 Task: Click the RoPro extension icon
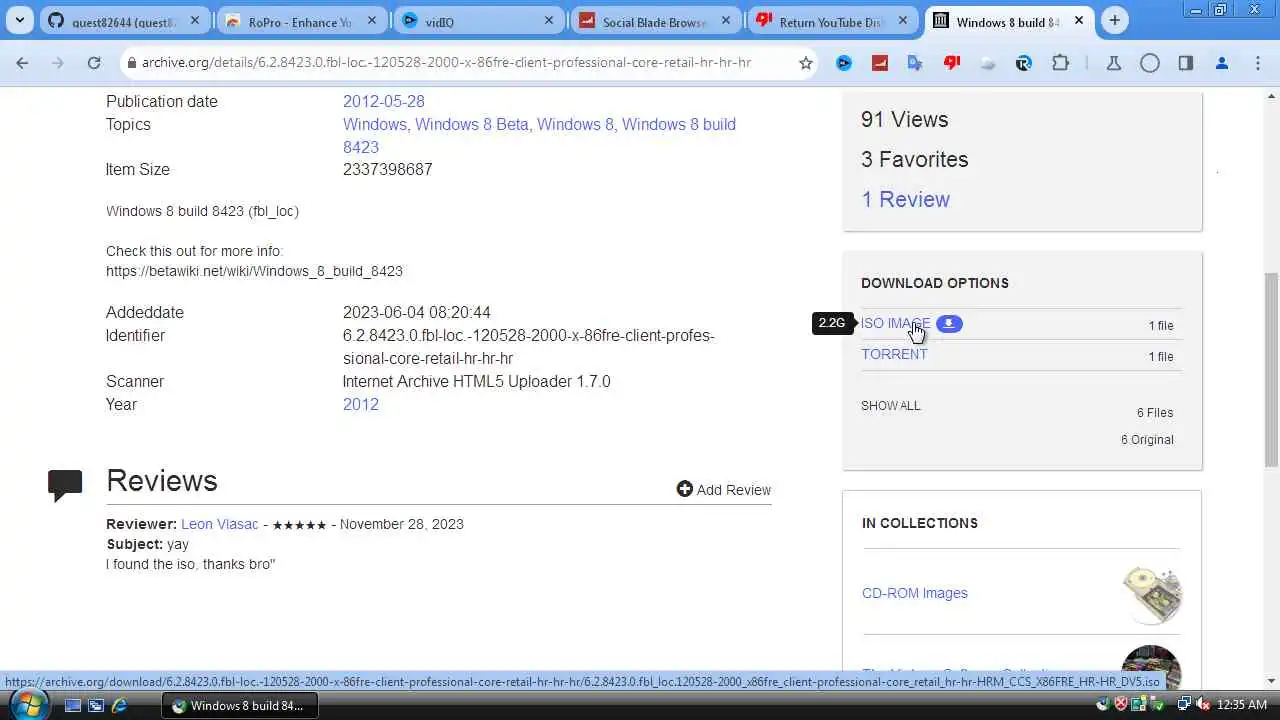1023,62
